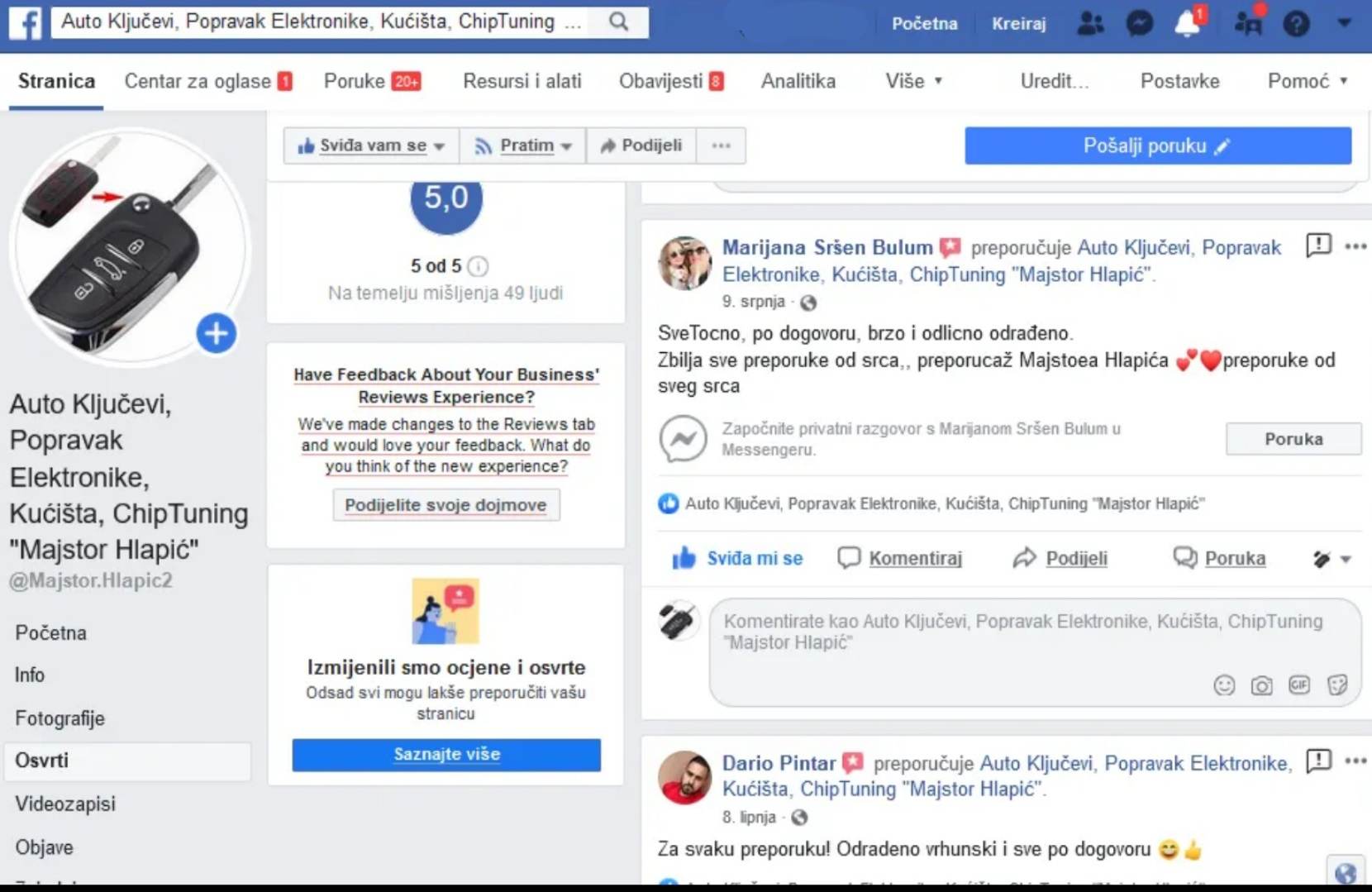
Task: Open the page profile picture of car key
Action: pyautogui.click(x=128, y=246)
